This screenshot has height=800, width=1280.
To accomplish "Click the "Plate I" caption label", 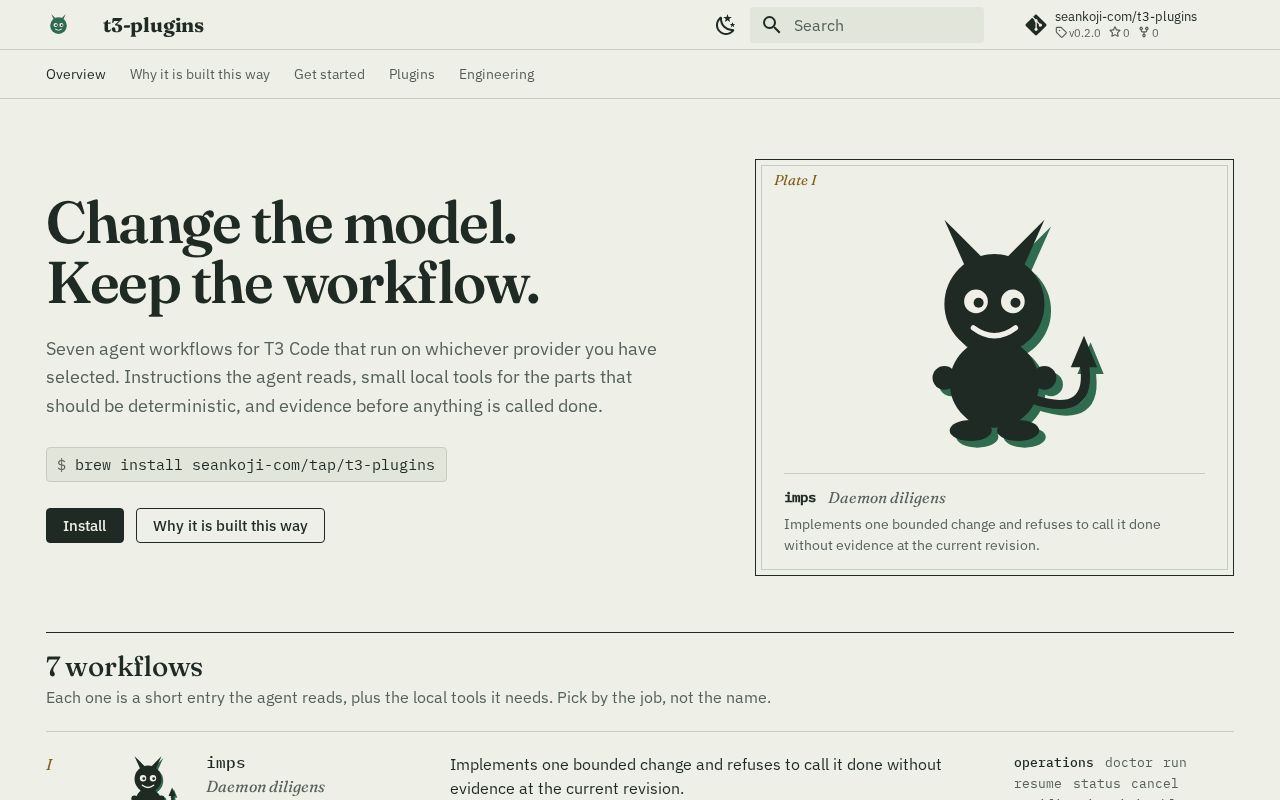I will 795,180.
